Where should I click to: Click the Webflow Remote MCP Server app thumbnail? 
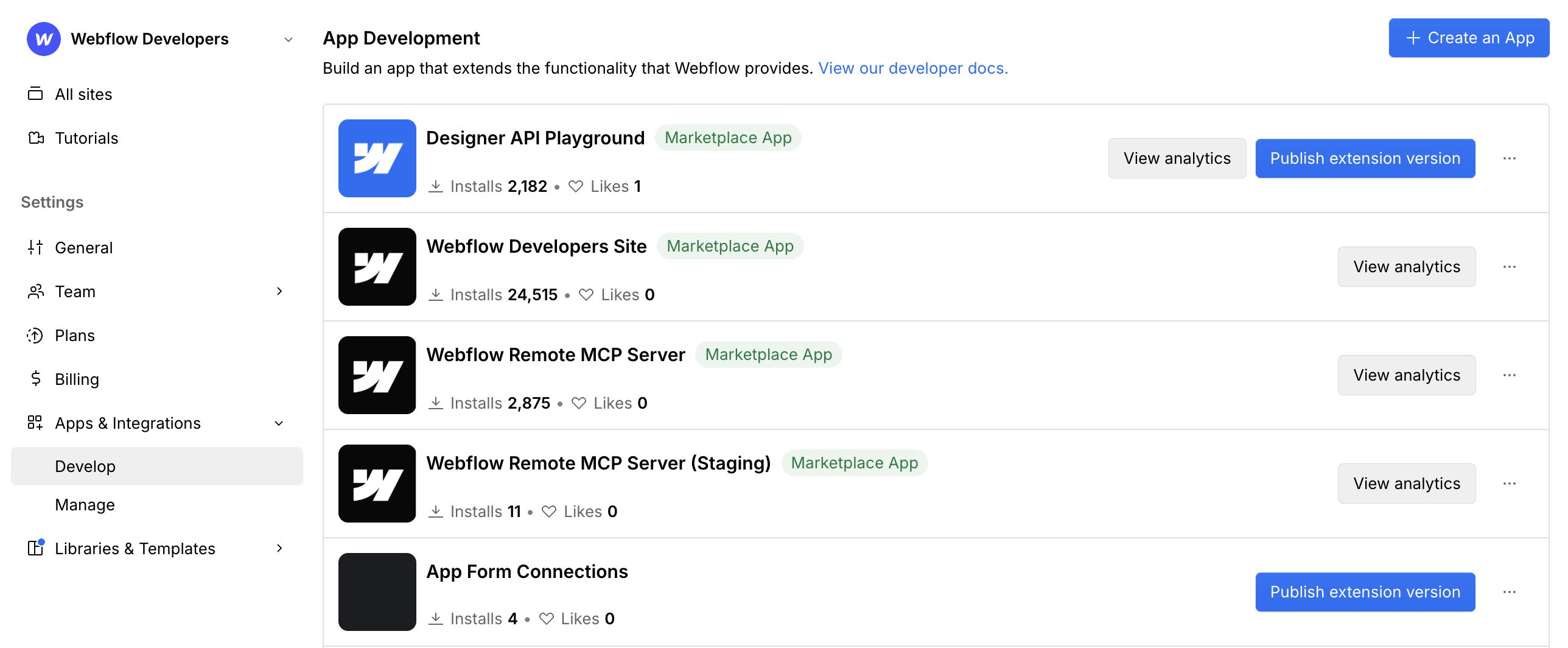tap(377, 375)
